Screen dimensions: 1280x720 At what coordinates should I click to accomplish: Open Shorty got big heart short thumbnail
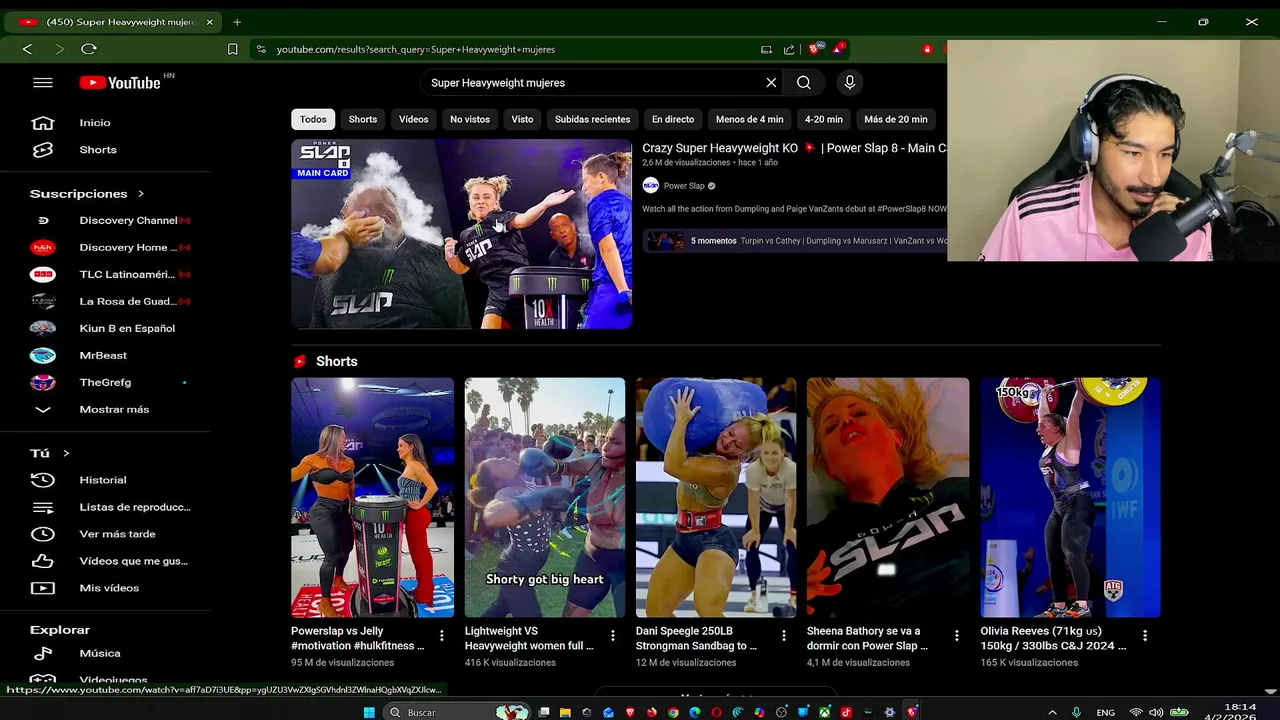point(545,498)
